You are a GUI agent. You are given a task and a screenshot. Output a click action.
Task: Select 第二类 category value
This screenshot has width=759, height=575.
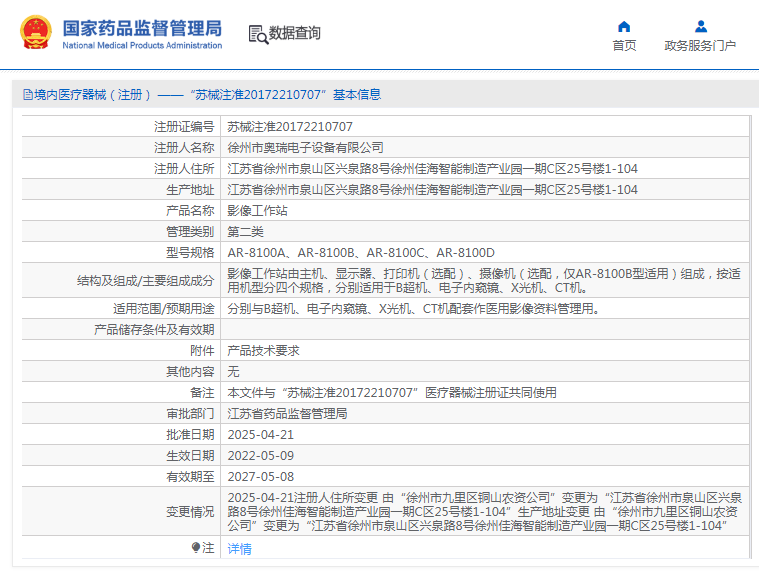[245, 231]
